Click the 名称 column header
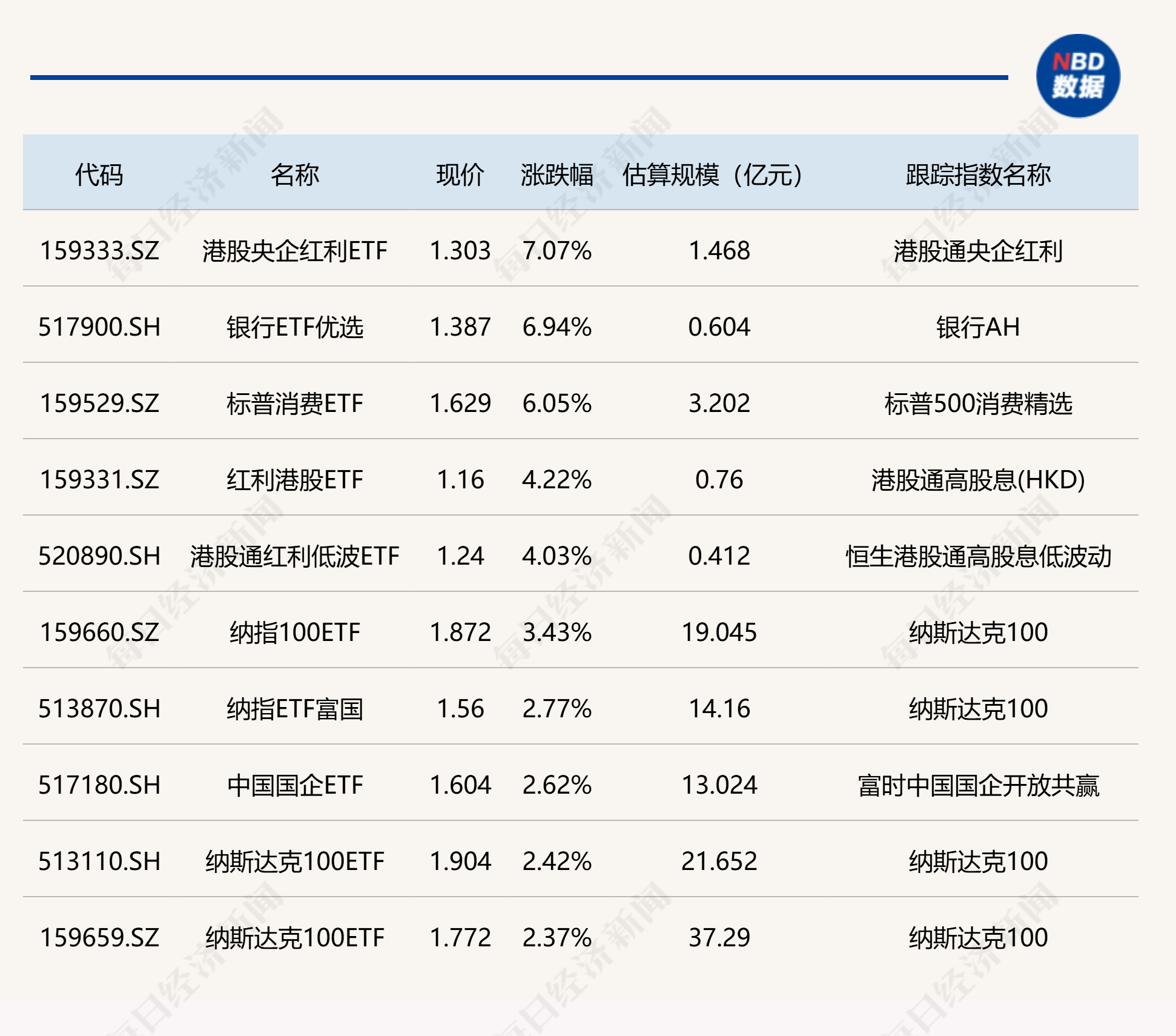 coord(294,175)
